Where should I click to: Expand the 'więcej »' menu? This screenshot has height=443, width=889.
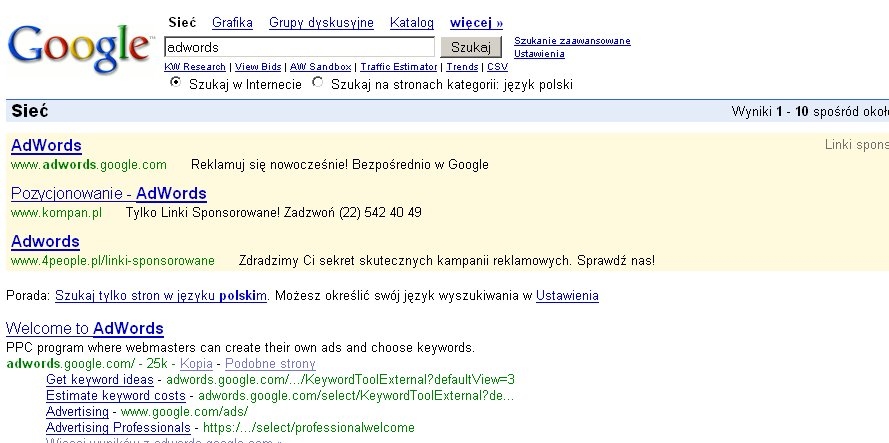[x=476, y=23]
